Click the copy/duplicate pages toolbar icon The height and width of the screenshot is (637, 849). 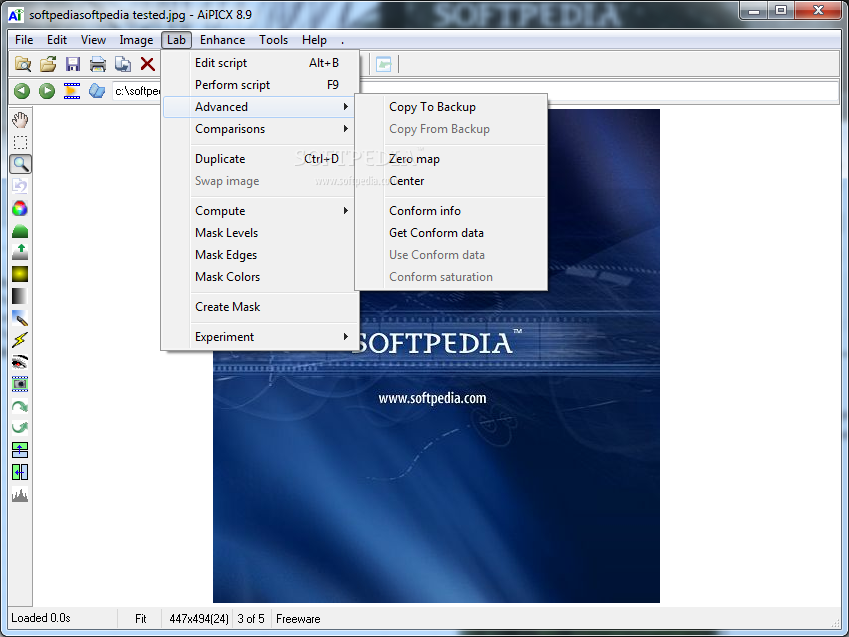coord(123,64)
